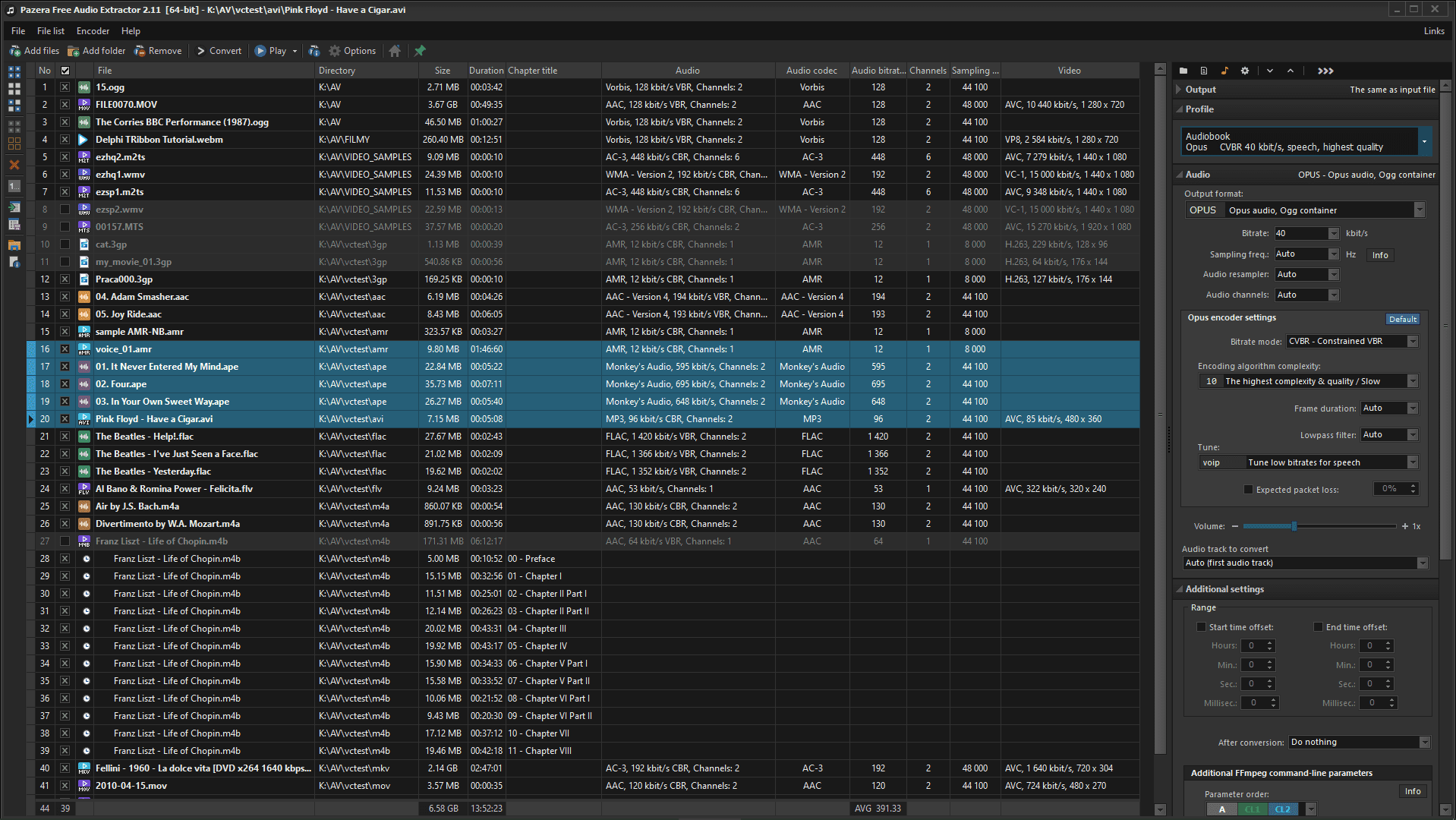Toggle the Expected packet loss checkbox

(x=1248, y=490)
